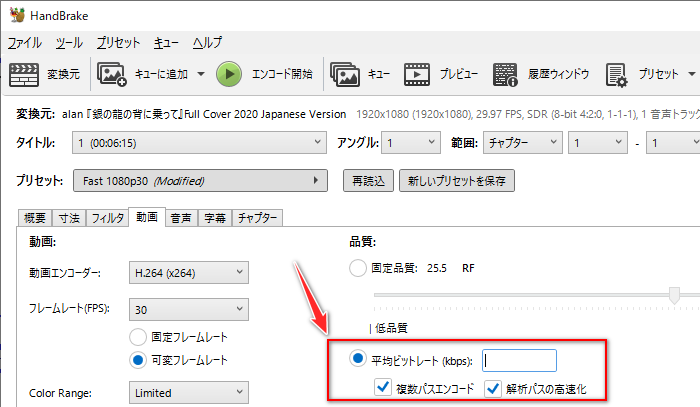Click the 低品質 label text
Image resolution: width=700 pixels, height=407 pixels.
pyautogui.click(x=391, y=328)
